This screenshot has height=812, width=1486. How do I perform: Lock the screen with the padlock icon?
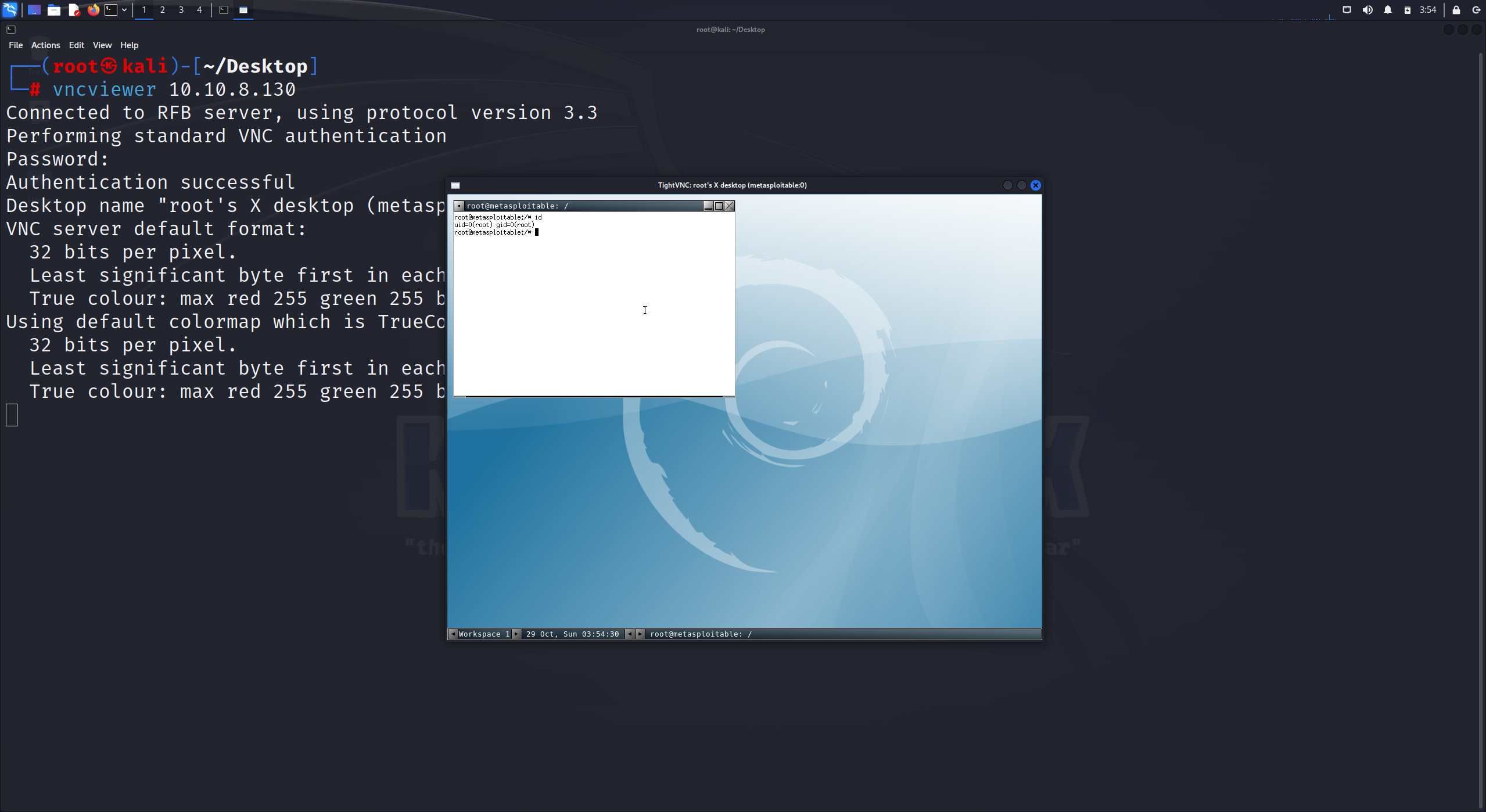pyautogui.click(x=1456, y=10)
